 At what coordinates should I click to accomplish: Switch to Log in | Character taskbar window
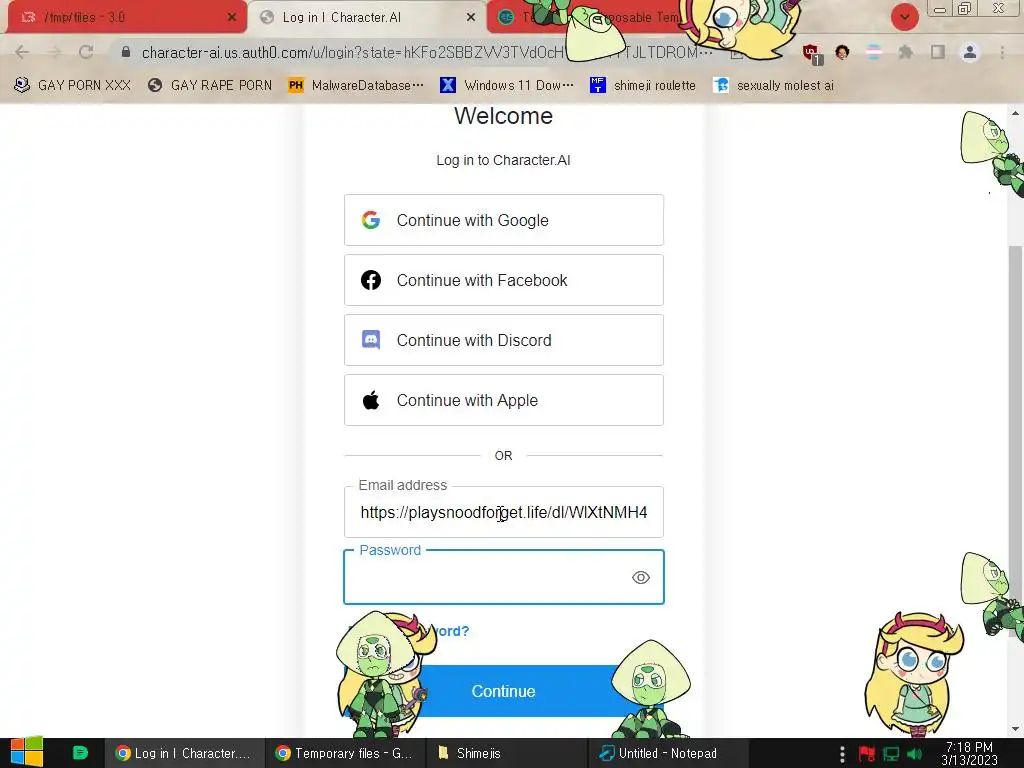click(x=184, y=753)
